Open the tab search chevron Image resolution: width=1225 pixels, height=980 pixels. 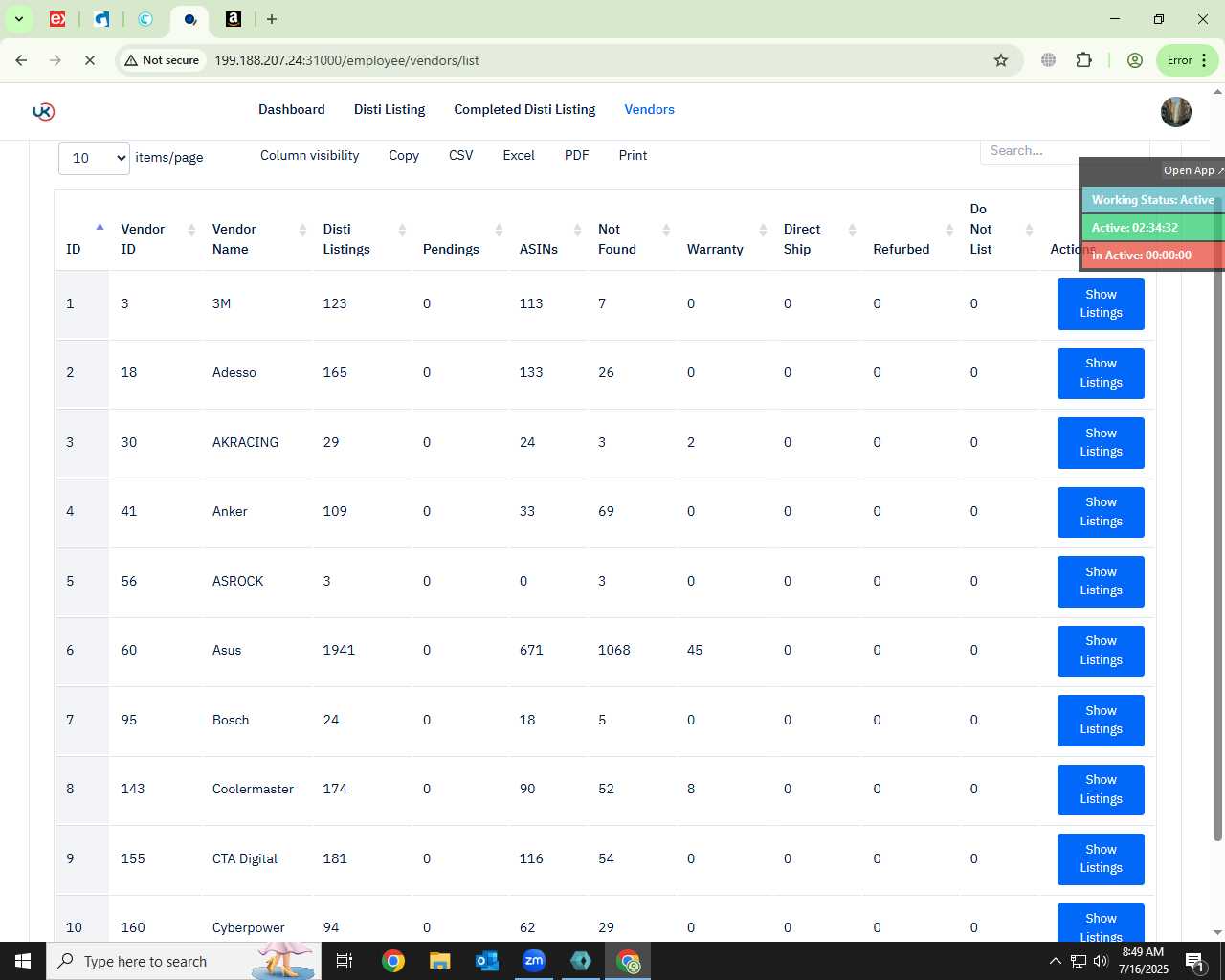coord(18,19)
